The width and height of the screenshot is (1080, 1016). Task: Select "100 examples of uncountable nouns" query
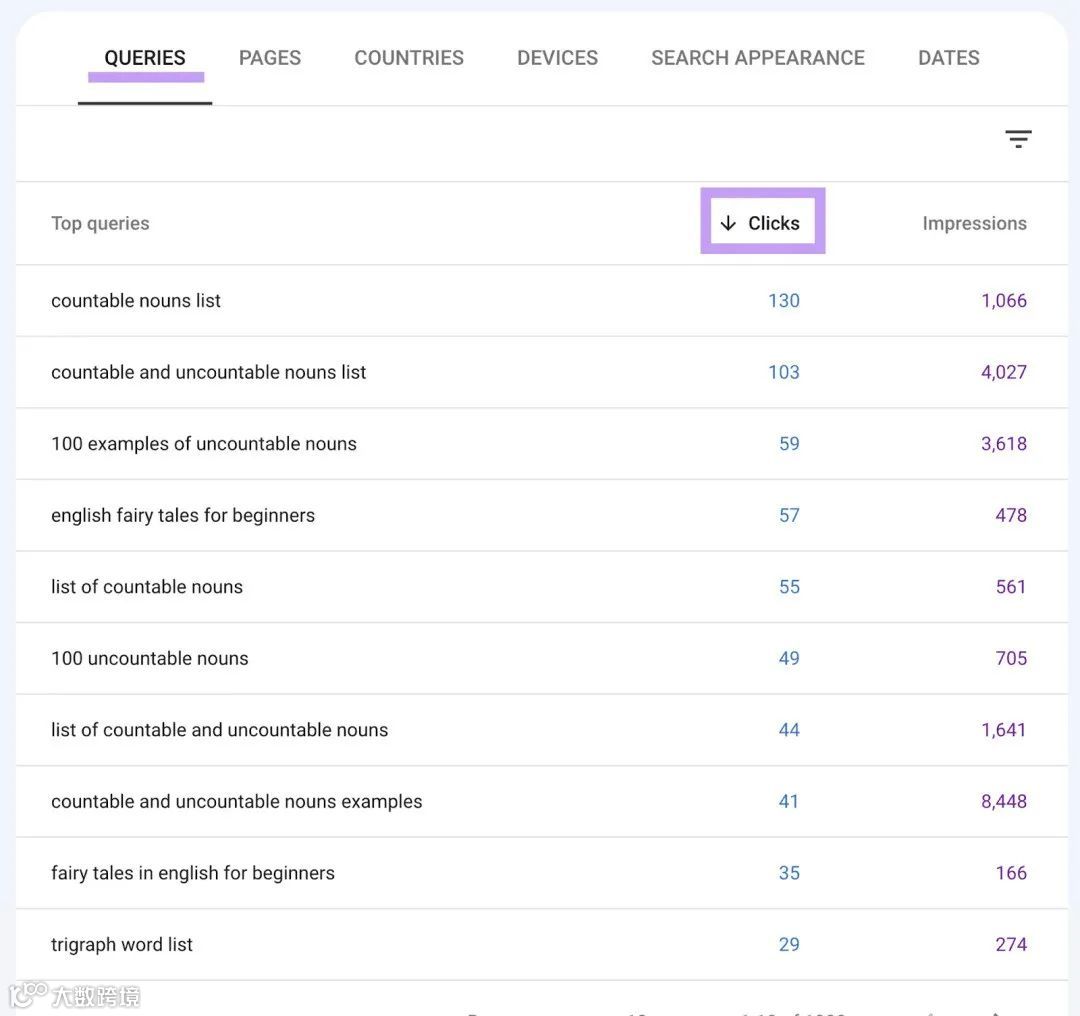coord(204,444)
